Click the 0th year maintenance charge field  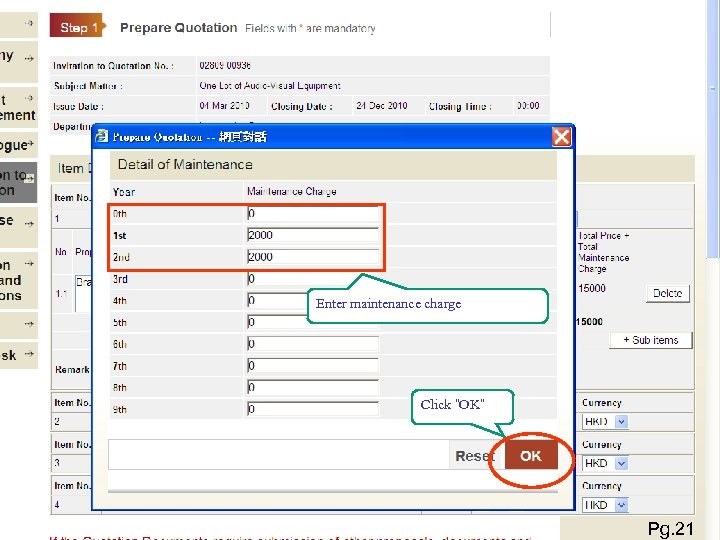(x=313, y=214)
